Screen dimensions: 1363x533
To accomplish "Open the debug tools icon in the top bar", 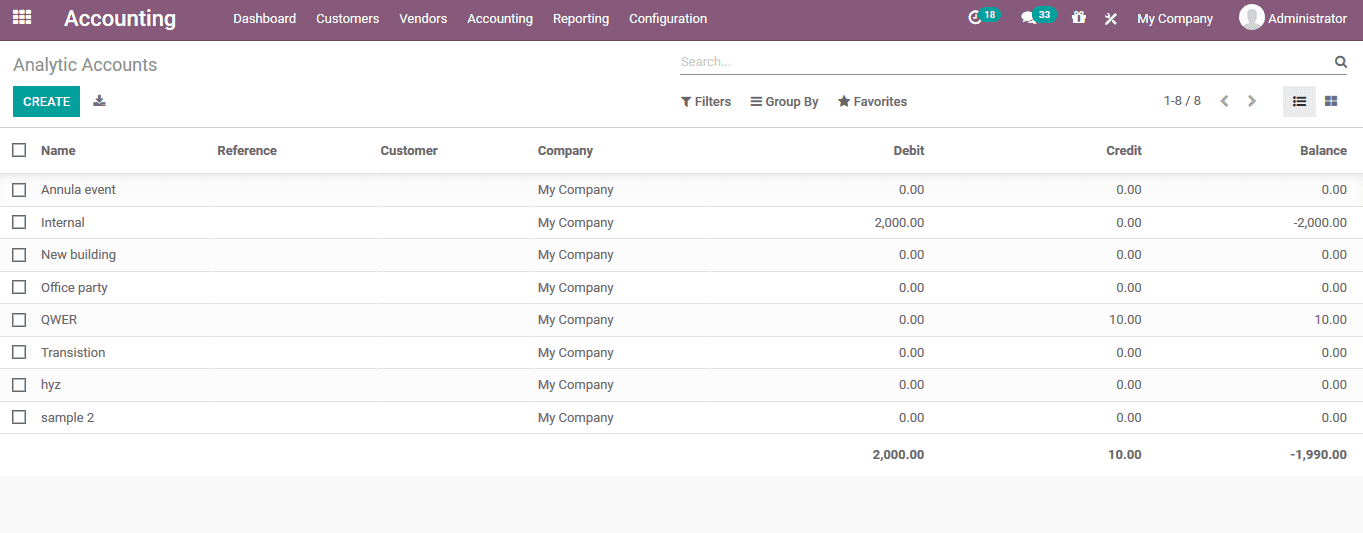I will (1110, 19).
